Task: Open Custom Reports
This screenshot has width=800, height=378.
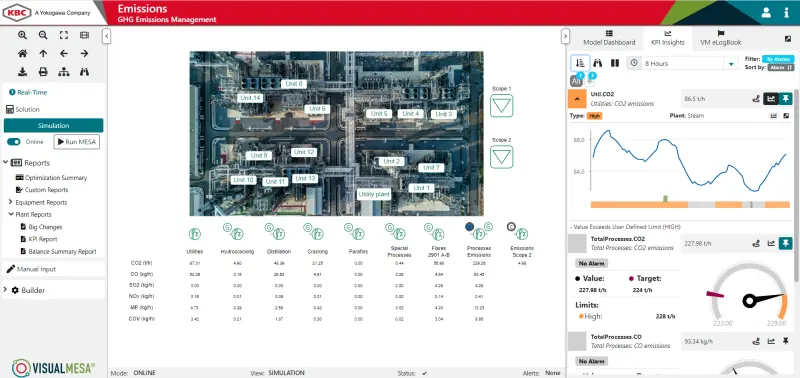Action: coord(42,190)
